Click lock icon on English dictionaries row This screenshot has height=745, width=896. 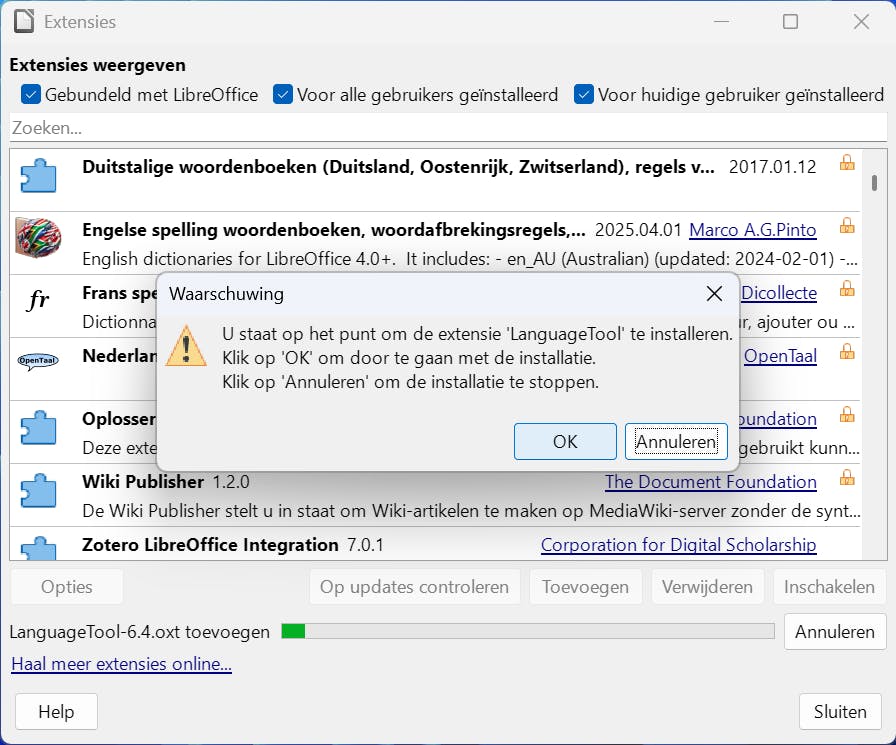(847, 226)
